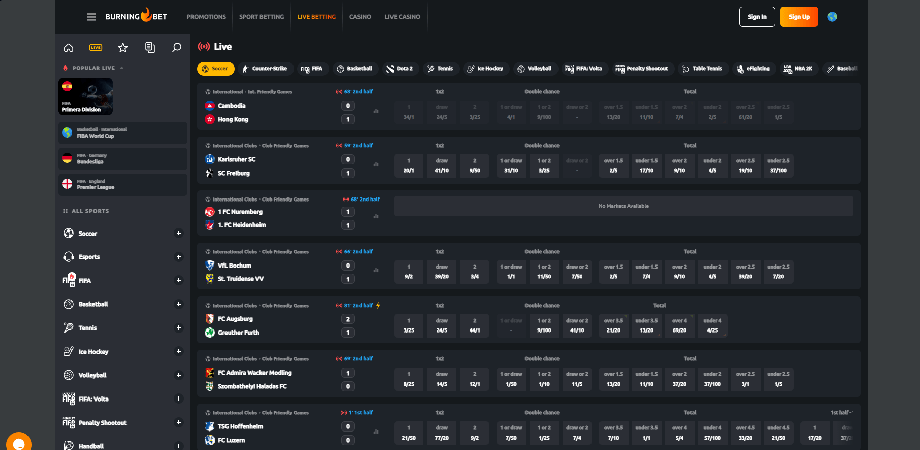Click the Sign In button
The width and height of the screenshot is (920, 450).
(x=757, y=17)
